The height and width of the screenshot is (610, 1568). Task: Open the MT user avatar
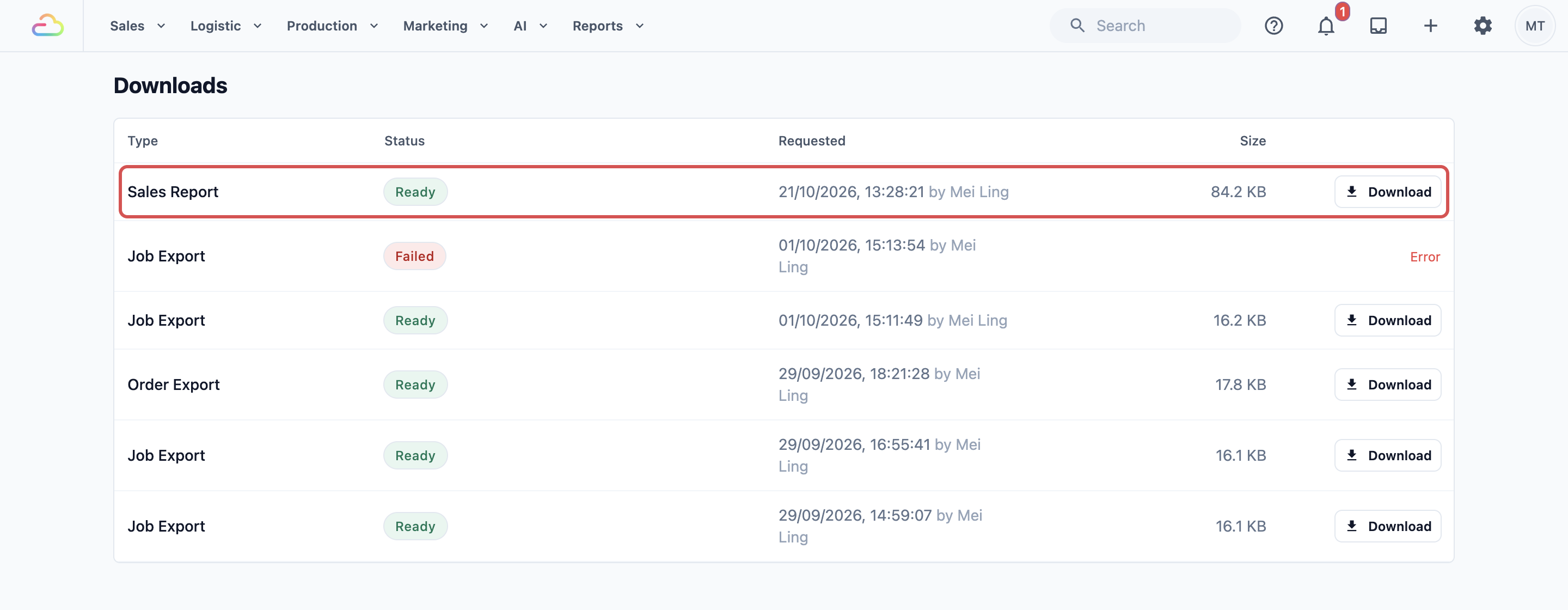[x=1535, y=26]
